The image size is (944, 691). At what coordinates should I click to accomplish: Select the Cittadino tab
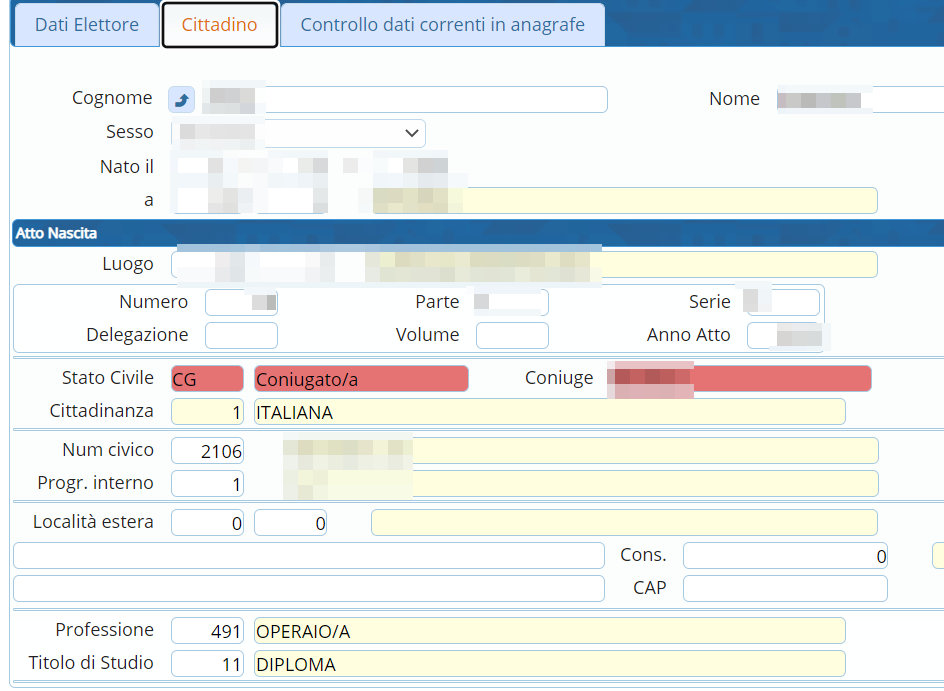coord(219,25)
